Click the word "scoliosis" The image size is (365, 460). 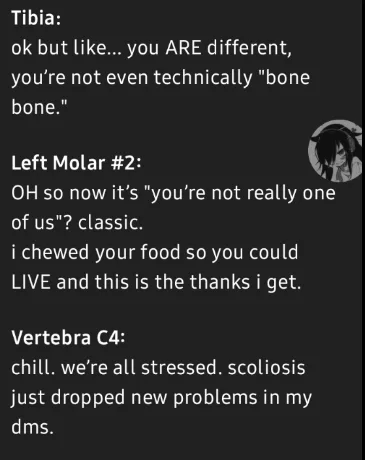[x=266, y=368]
